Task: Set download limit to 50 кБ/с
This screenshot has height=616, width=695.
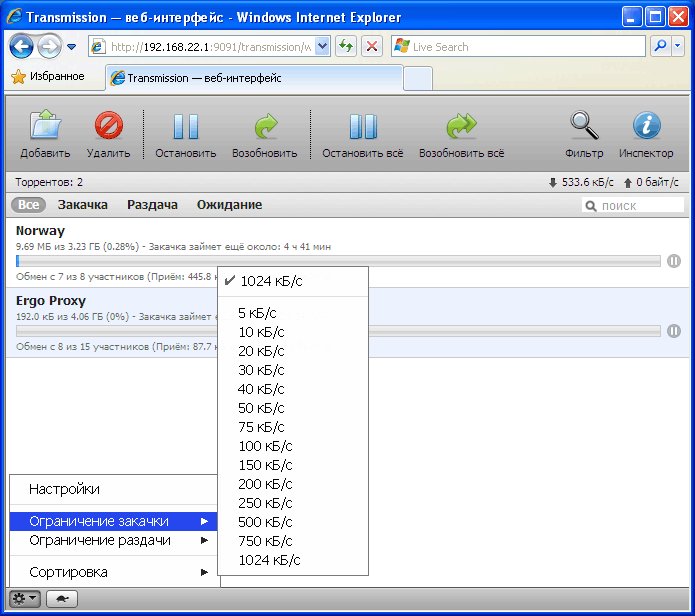Action: click(x=293, y=408)
